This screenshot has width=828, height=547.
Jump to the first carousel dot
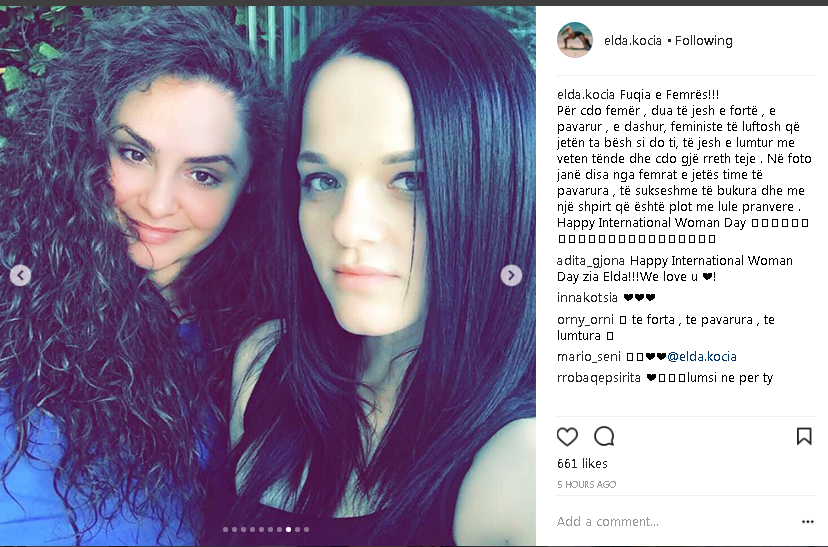click(225, 529)
